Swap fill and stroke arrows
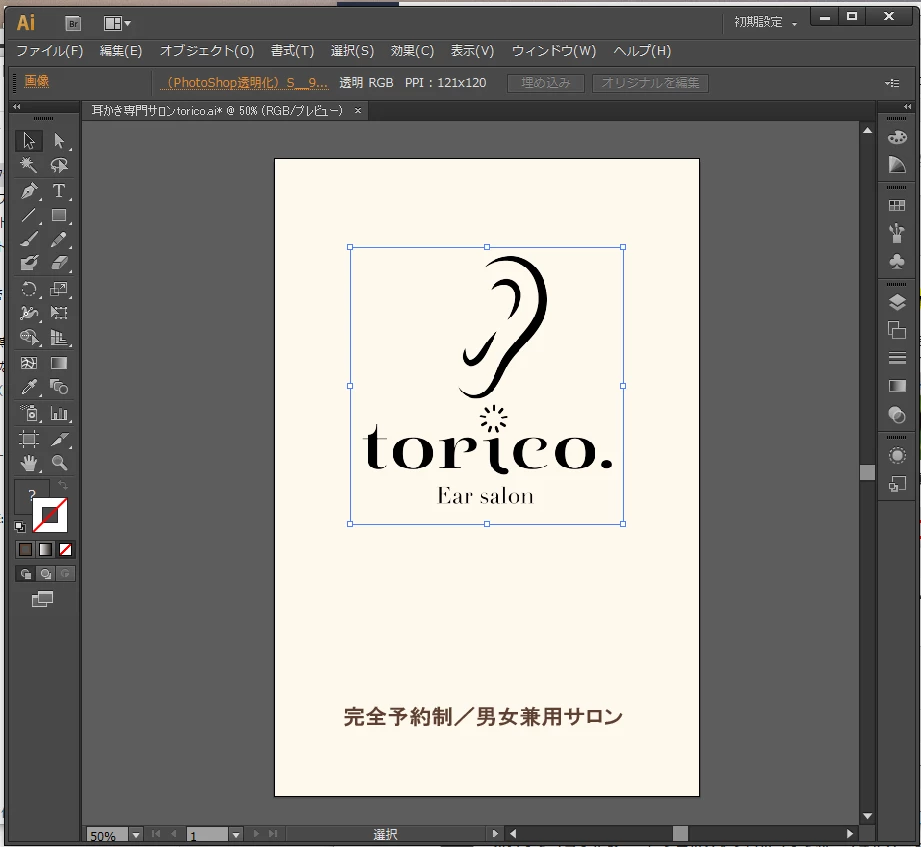 coord(62,485)
